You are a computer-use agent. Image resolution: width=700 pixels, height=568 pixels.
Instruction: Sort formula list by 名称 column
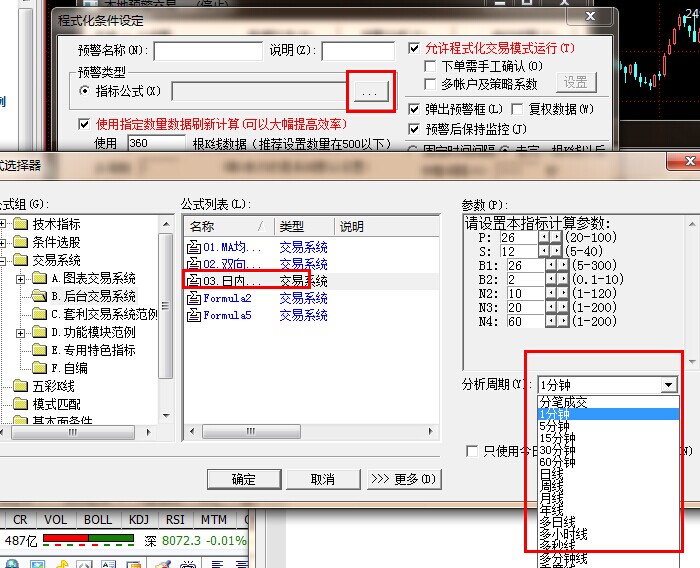click(228, 227)
